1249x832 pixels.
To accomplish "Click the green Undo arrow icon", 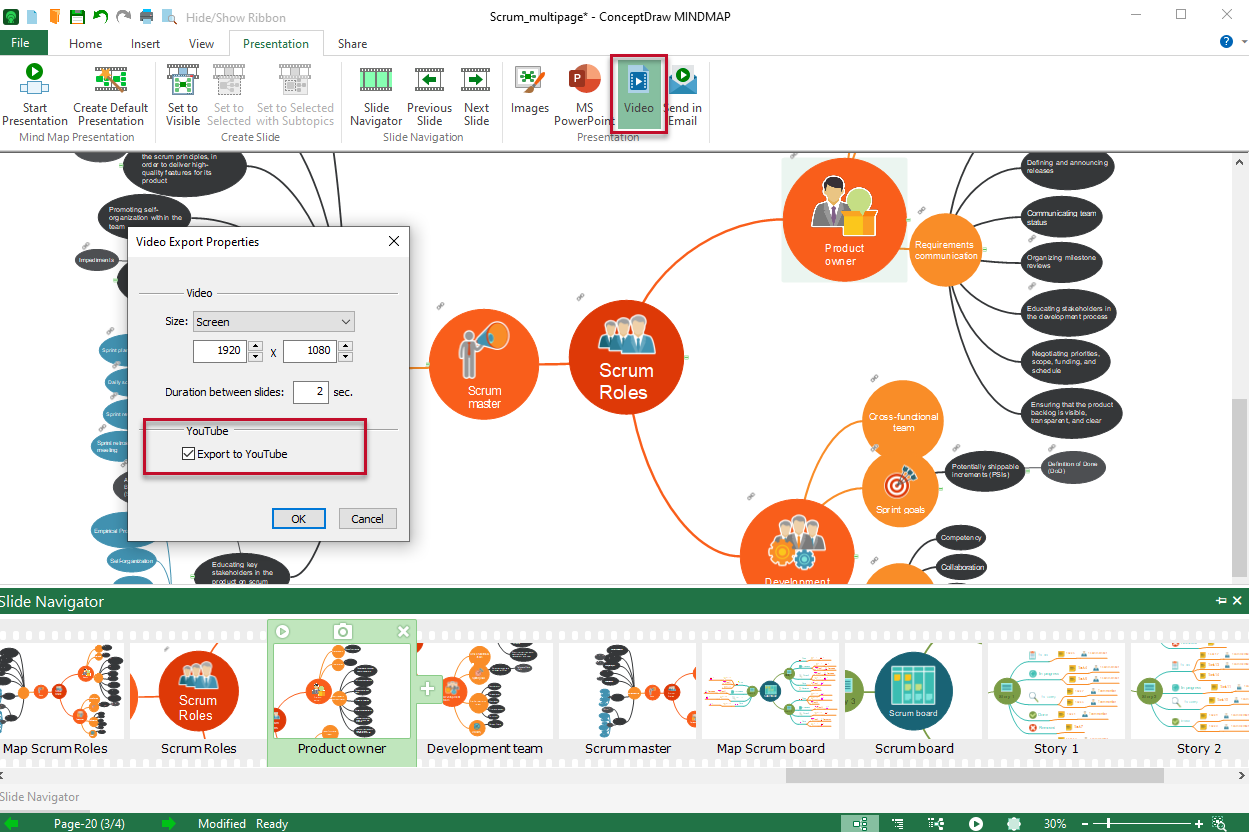I will 100,16.
